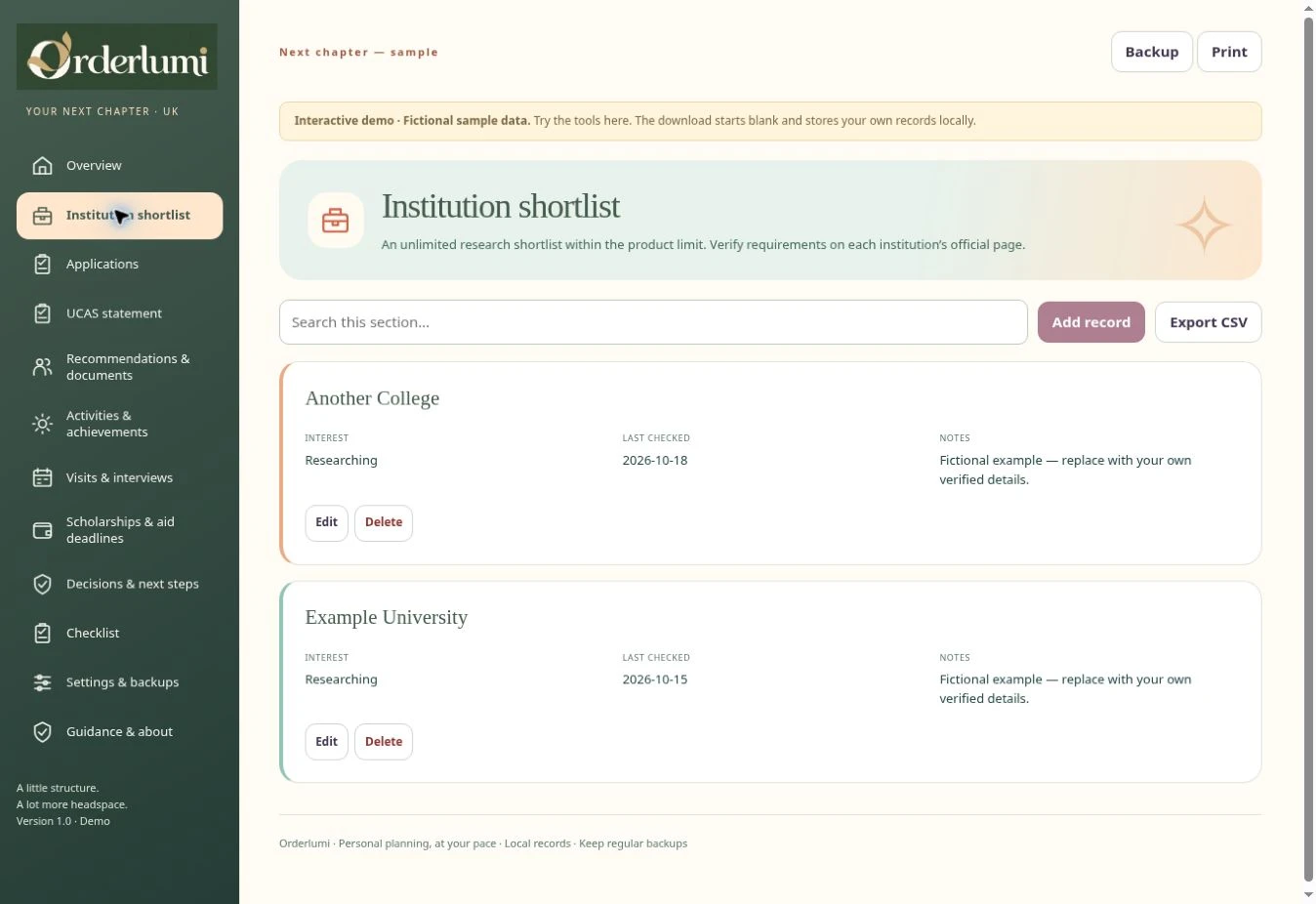Edit the Example University record
The height and width of the screenshot is (904, 1316).
tap(326, 742)
